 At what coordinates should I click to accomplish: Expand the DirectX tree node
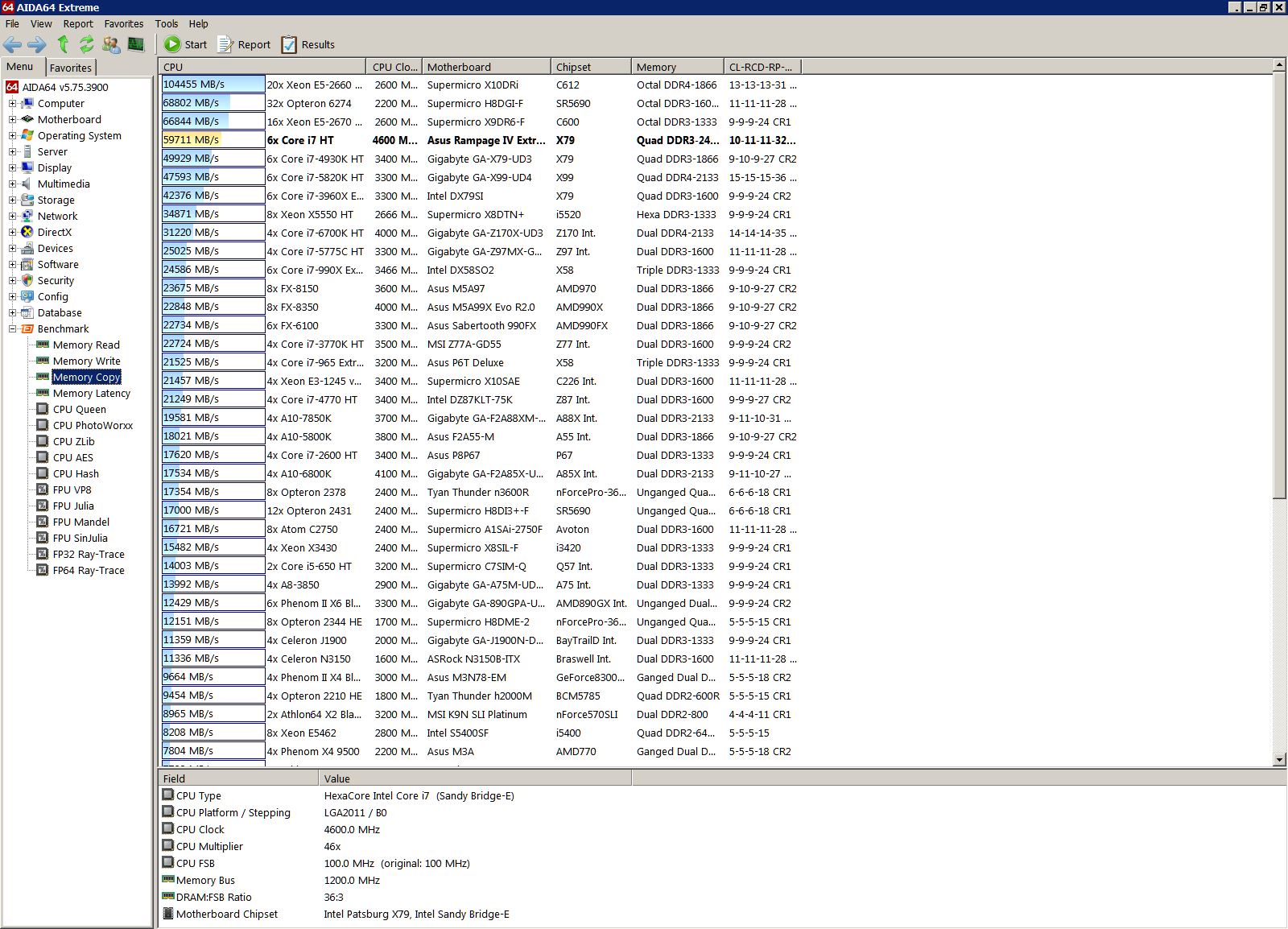point(12,232)
